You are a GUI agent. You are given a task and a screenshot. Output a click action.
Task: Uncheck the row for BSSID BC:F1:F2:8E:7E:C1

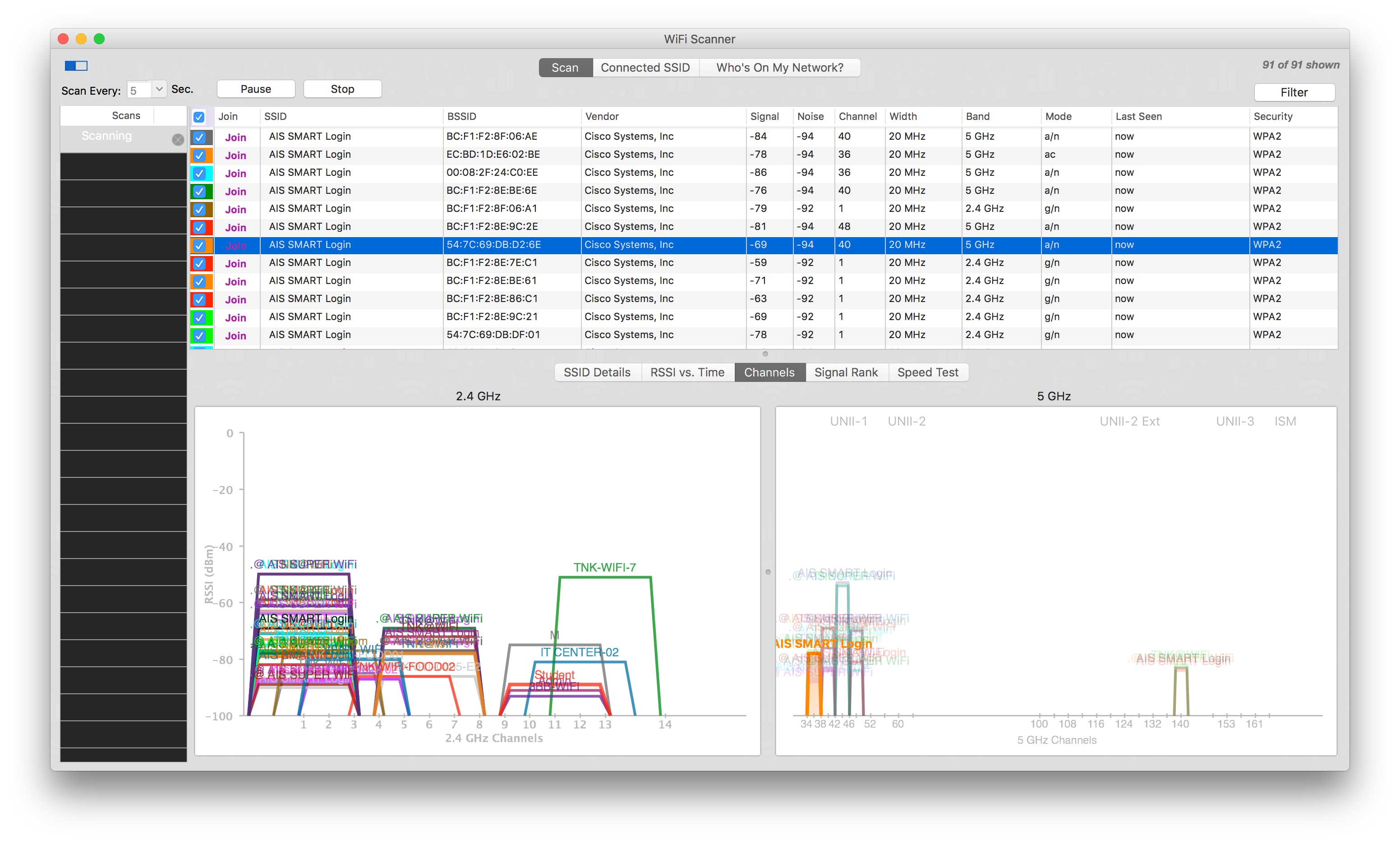[199, 264]
